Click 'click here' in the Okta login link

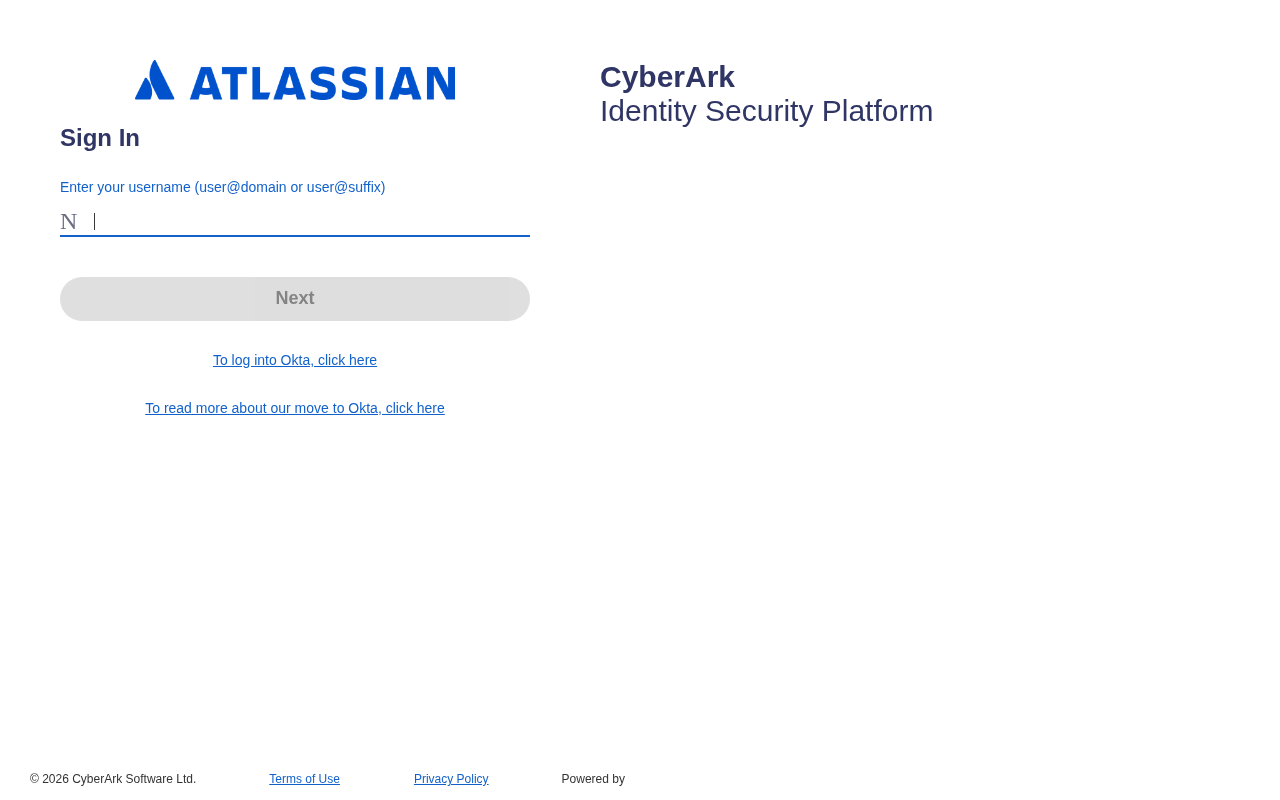(347, 360)
